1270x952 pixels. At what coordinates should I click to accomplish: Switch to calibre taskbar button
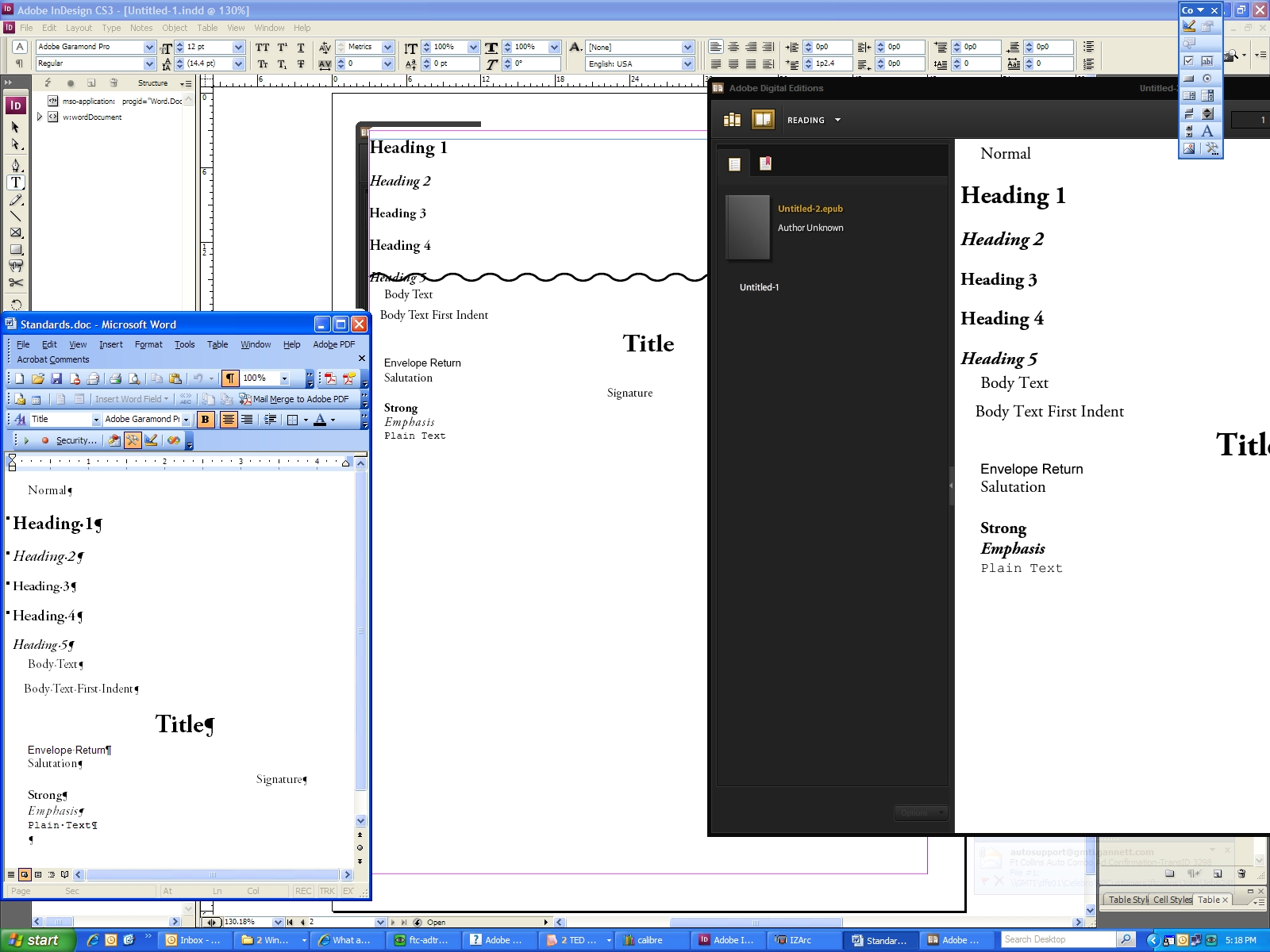point(651,940)
